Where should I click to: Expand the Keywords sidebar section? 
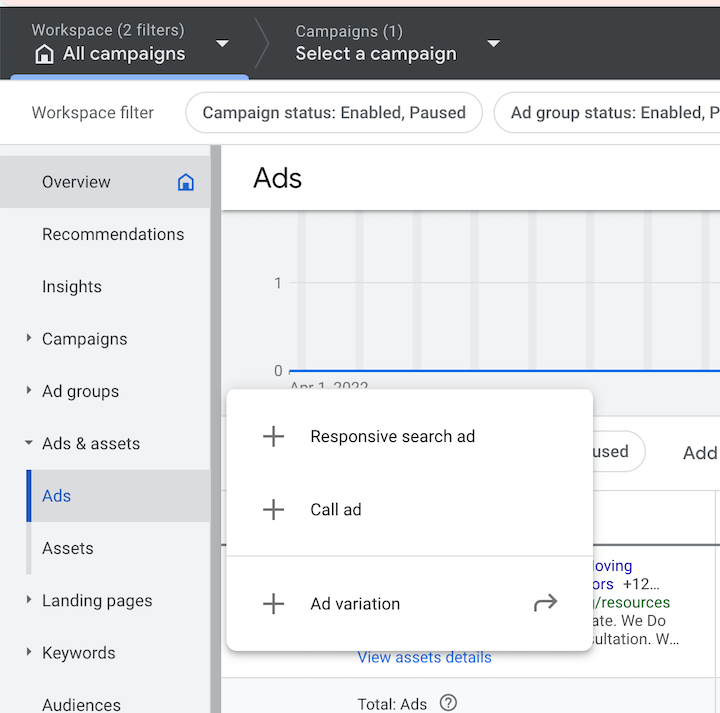[29, 652]
